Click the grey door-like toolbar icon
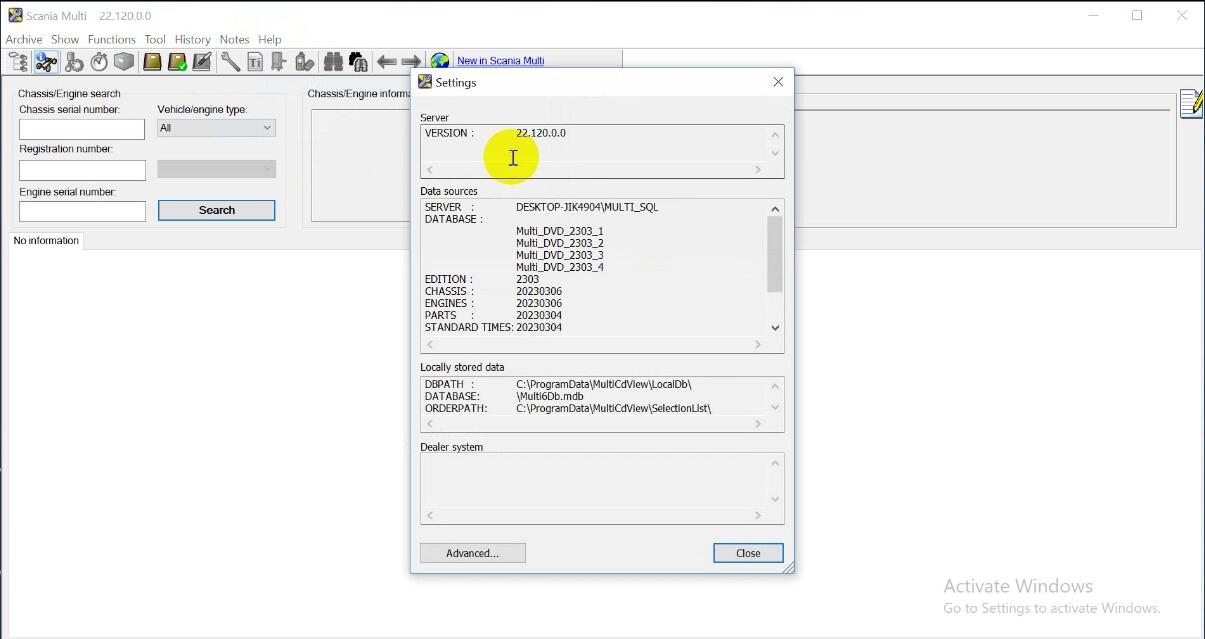This screenshot has height=639, width=1205. click(x=279, y=62)
